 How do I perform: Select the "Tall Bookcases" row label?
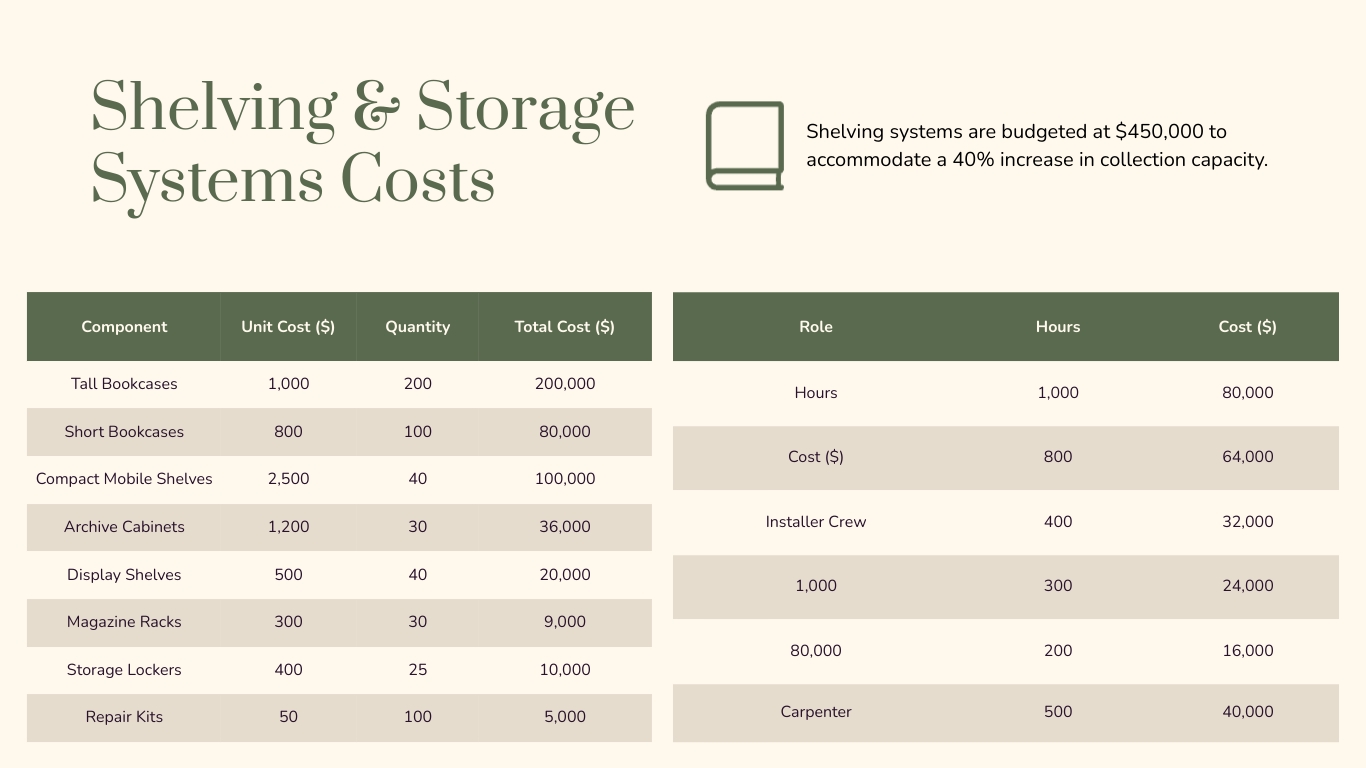coord(124,384)
